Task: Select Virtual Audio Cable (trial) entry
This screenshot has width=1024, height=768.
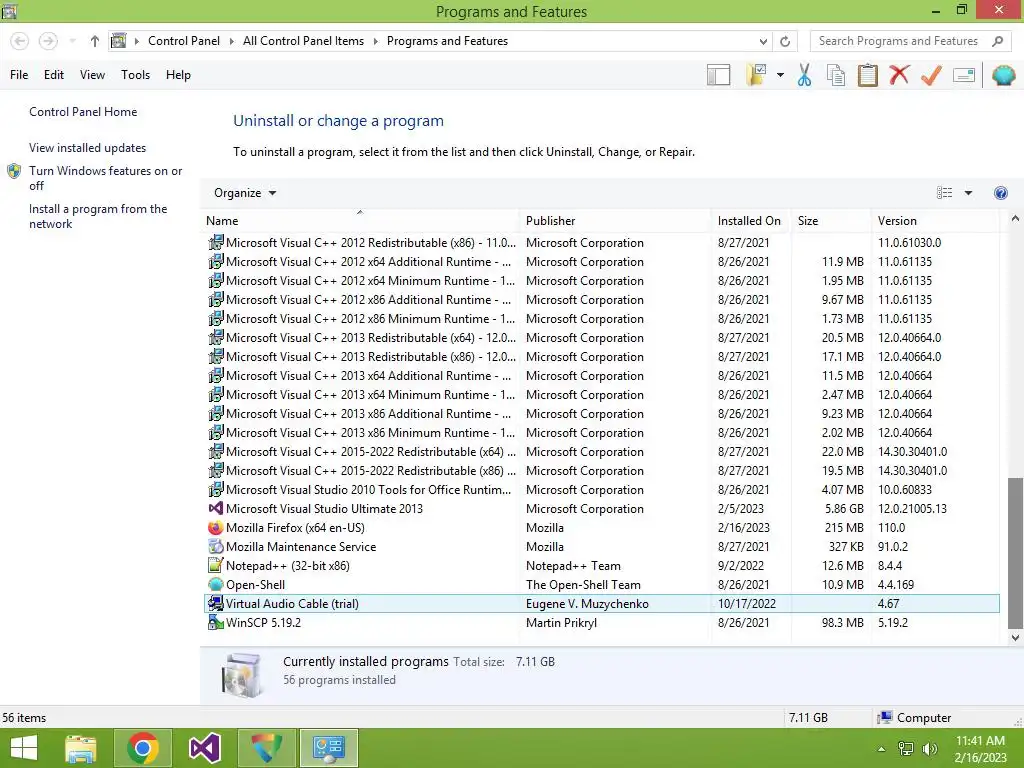Action: tap(602, 603)
